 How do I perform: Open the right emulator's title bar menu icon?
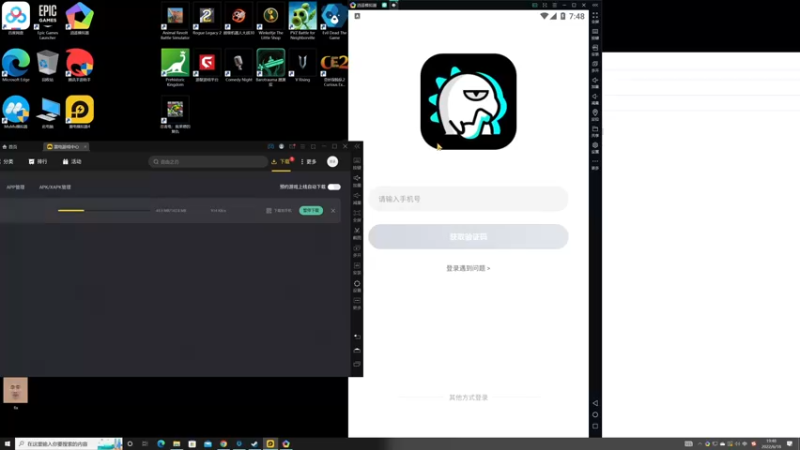tap(555, 5)
